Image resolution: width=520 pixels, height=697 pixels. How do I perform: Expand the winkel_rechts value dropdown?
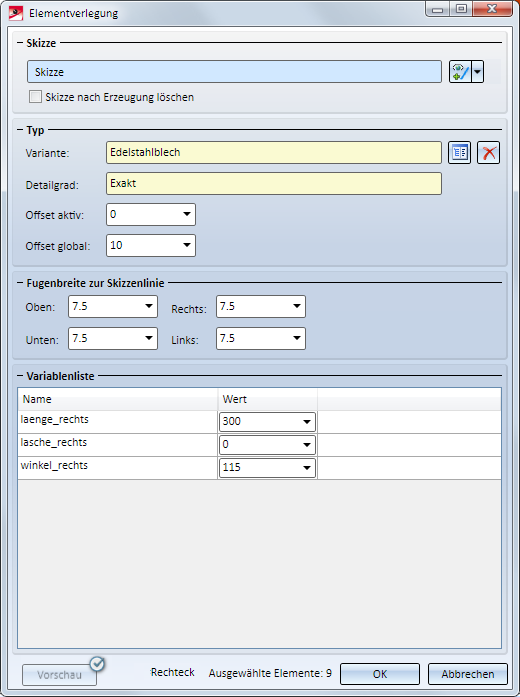point(307,468)
